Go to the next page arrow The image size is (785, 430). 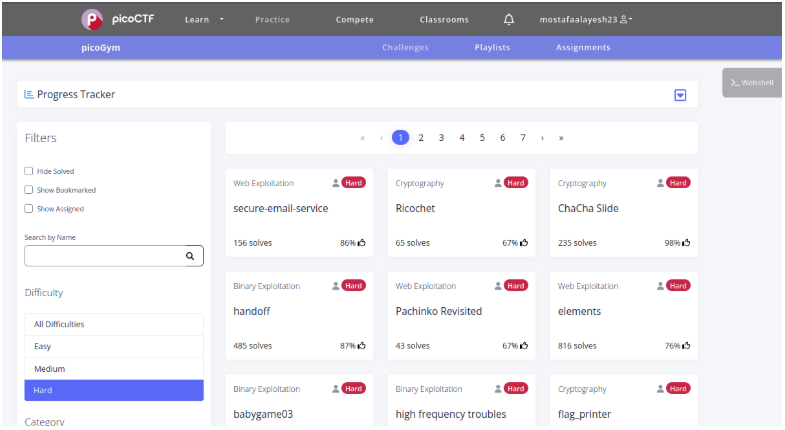[542, 138]
